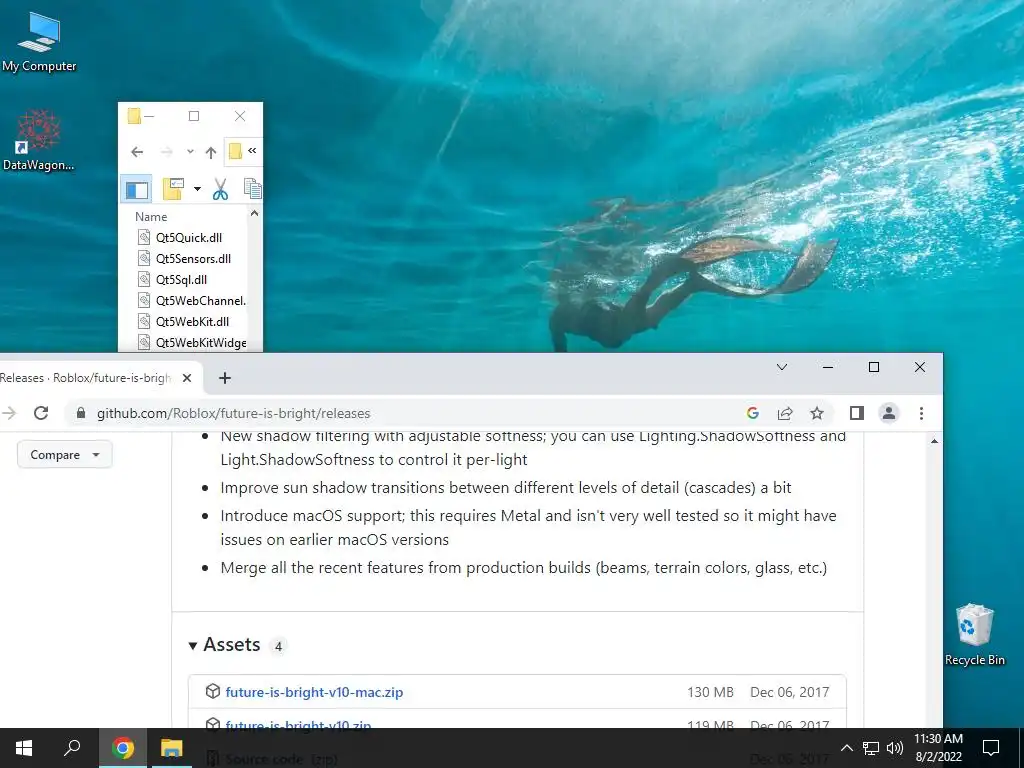Toggle Chrome side panel
This screenshot has height=768, width=1024.
pyautogui.click(x=857, y=413)
